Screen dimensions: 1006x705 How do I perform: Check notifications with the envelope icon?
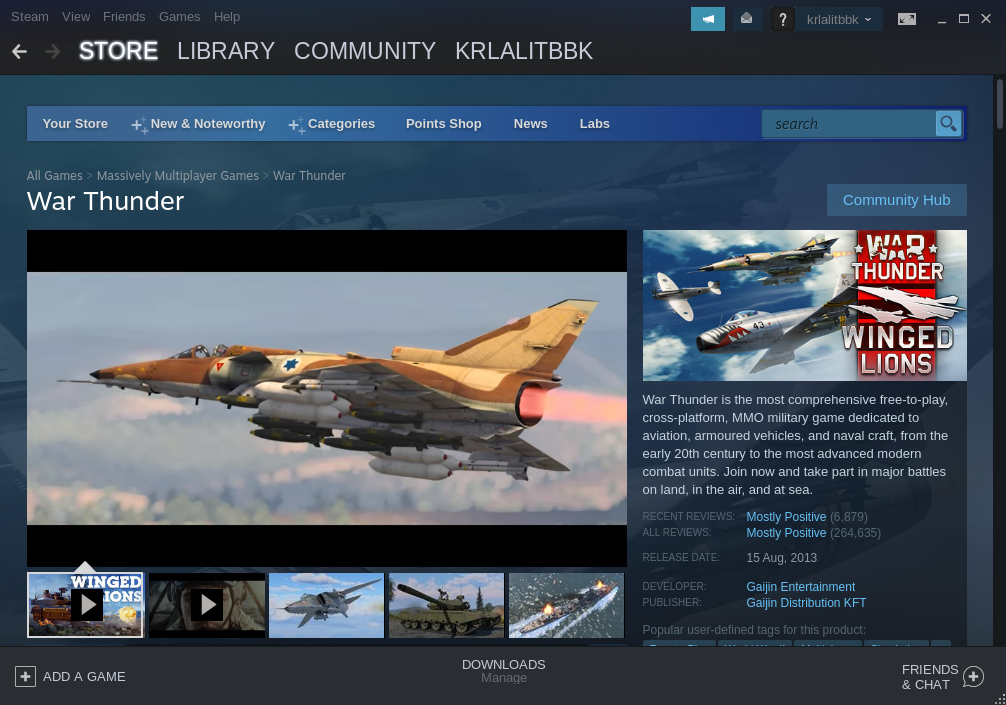click(x=747, y=18)
